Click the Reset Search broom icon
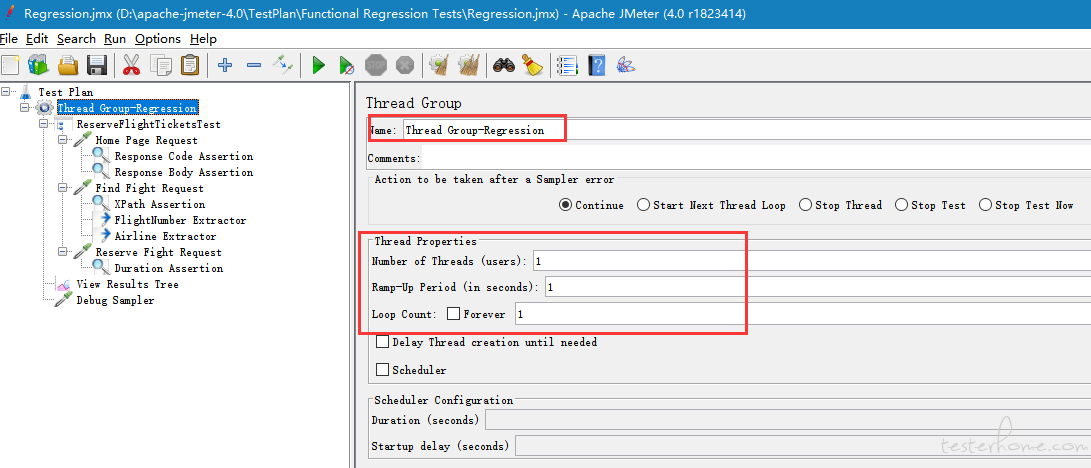The height and width of the screenshot is (468, 1091). [x=532, y=65]
